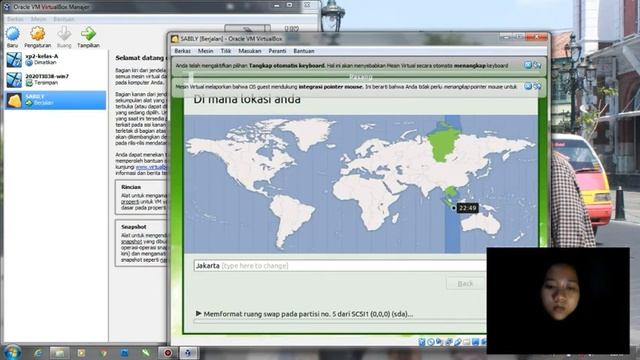Click the display status icon in VM
Viewport: 640px width, 360px height.
tap(475, 342)
